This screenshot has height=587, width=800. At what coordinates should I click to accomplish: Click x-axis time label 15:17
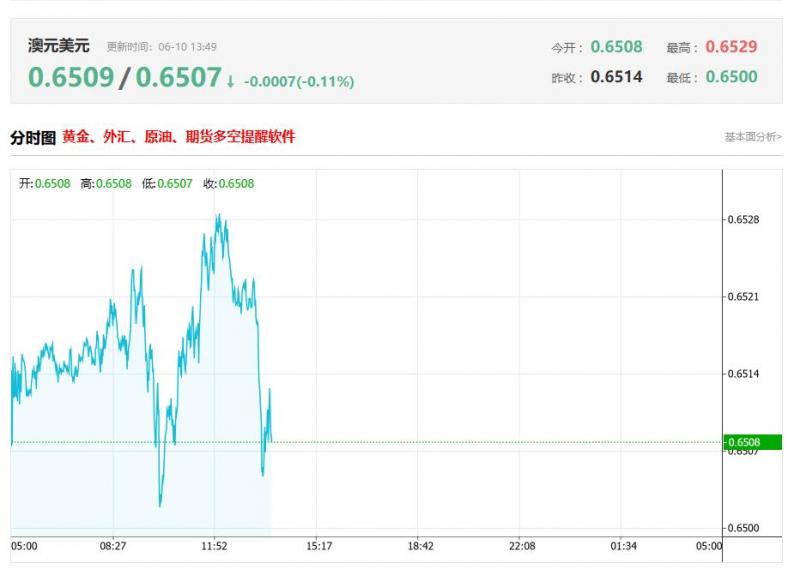319,546
